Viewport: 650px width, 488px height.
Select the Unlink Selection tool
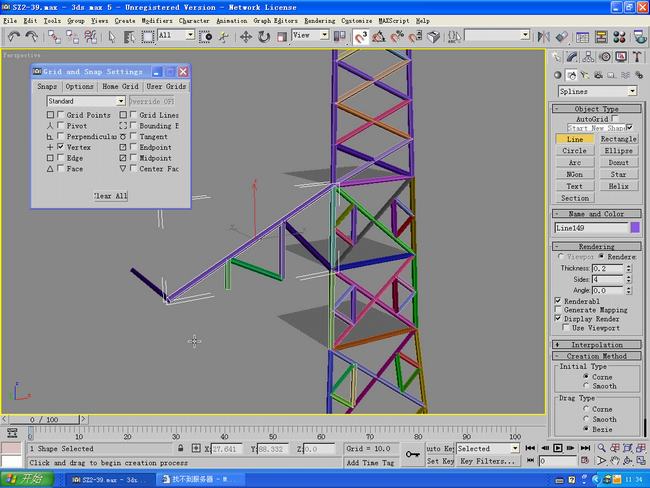[72, 37]
